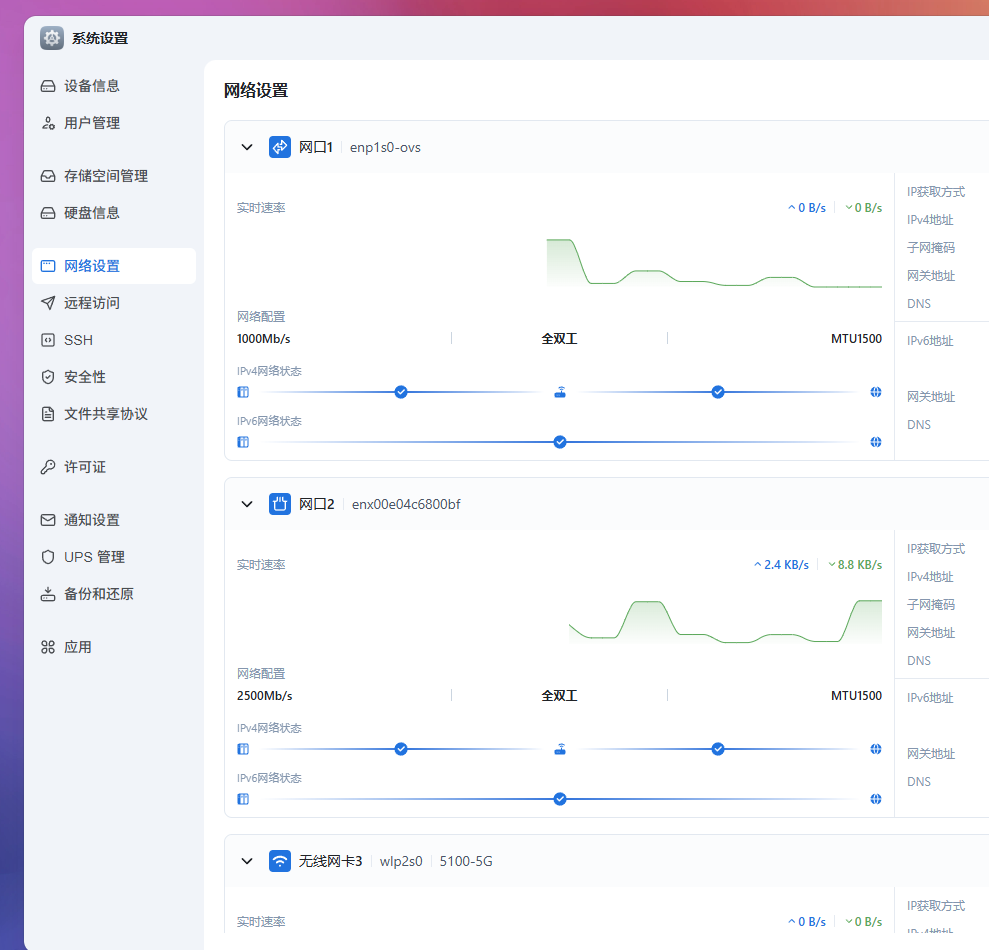Click the 网口1 IPv4 network status slider track
The height and width of the screenshot is (950, 989).
(480, 392)
